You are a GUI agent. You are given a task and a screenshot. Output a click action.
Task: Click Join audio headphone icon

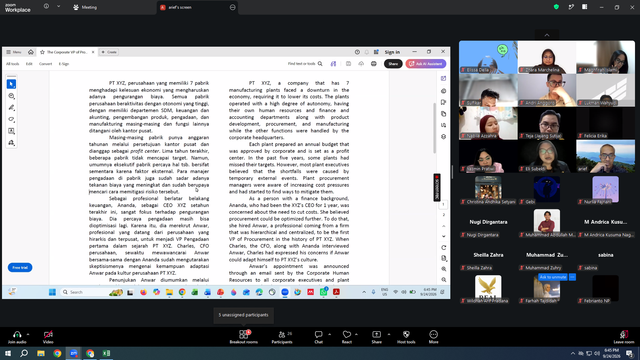[17, 337]
